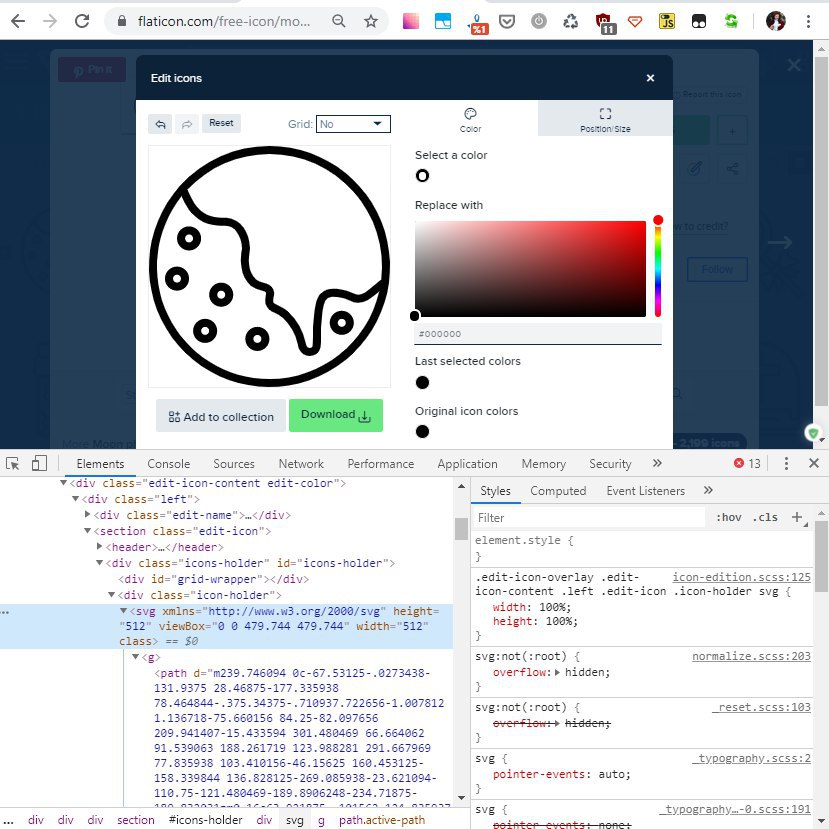Image resolution: width=829 pixels, height=829 pixels.
Task: Click the red diamond extension icon
Action: pos(634,22)
